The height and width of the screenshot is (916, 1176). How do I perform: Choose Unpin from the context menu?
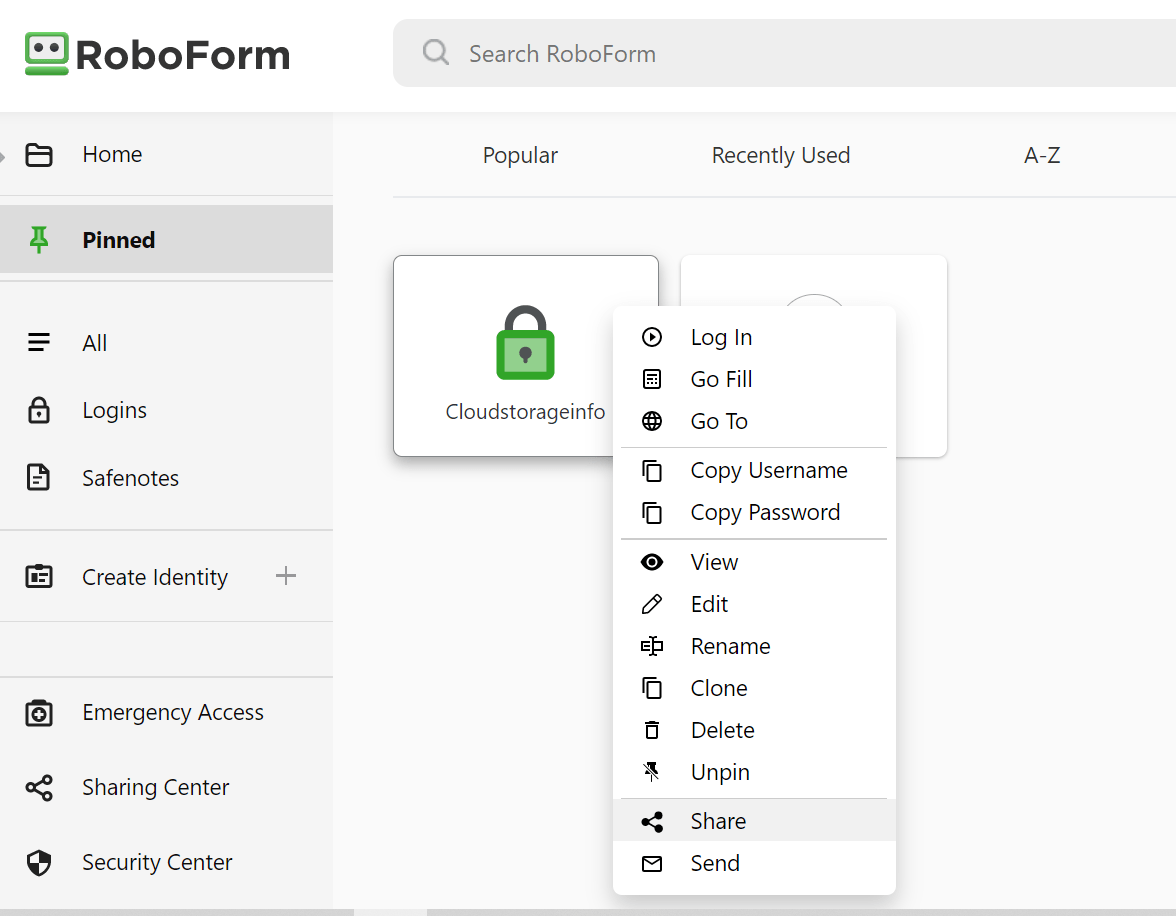720,772
